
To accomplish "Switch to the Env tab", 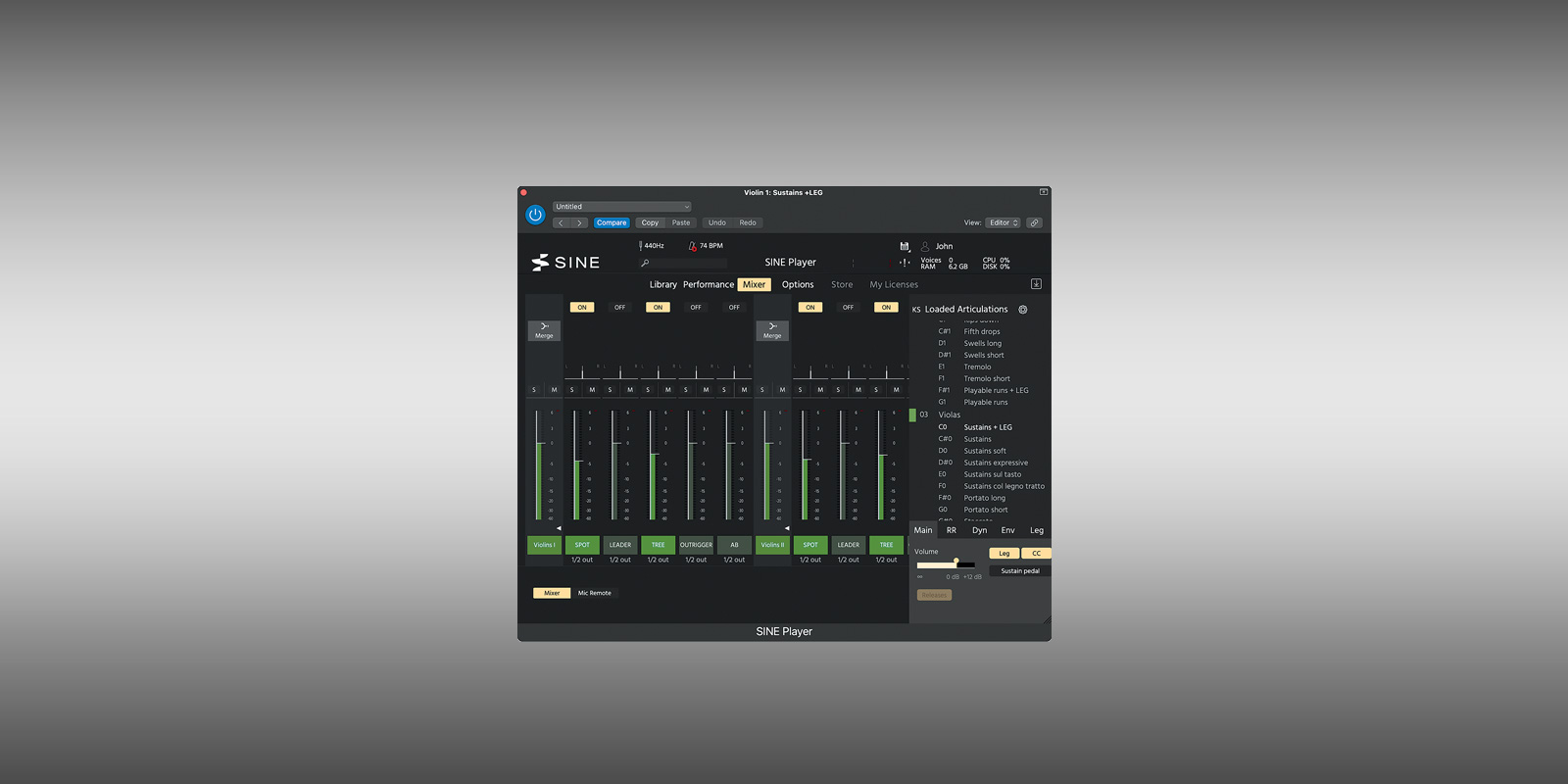I will 1007,530.
